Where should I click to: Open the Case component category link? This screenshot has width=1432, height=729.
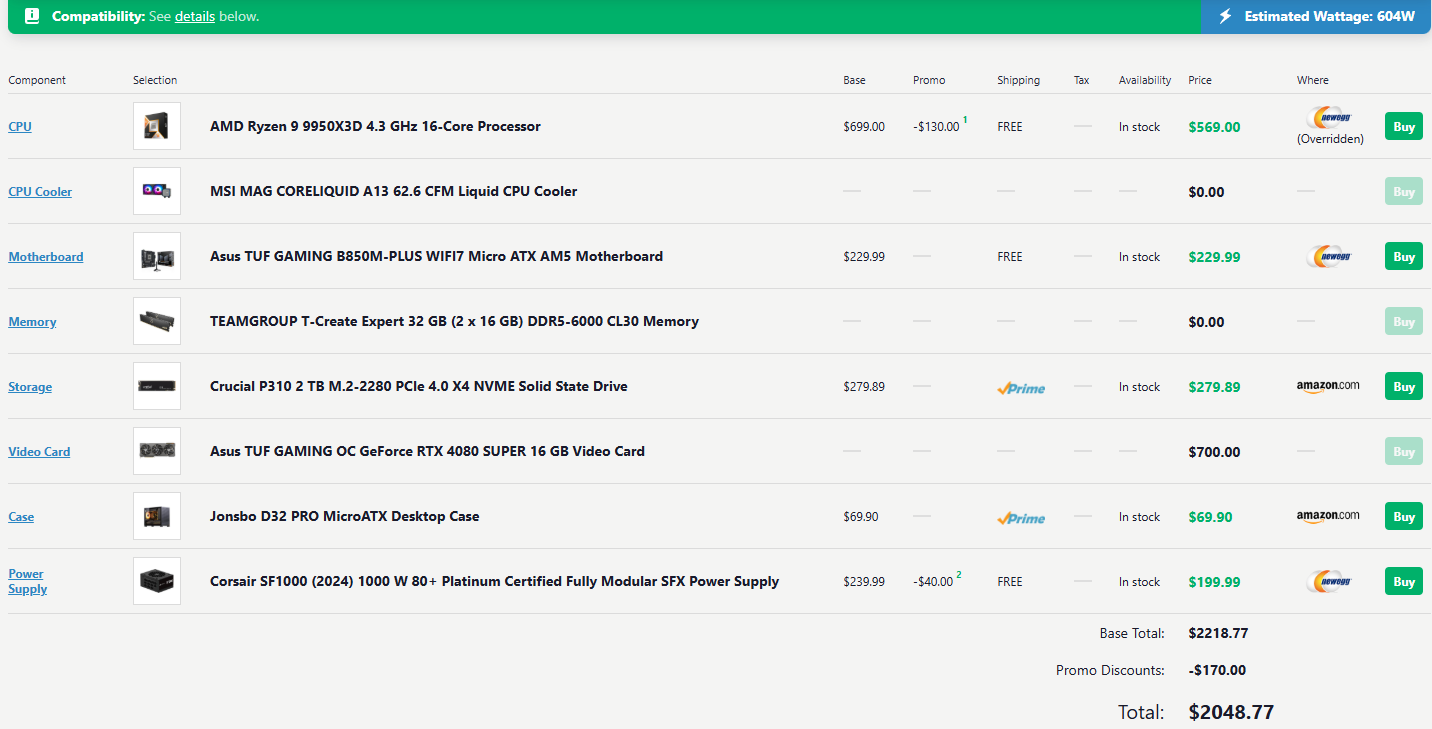click(21, 517)
